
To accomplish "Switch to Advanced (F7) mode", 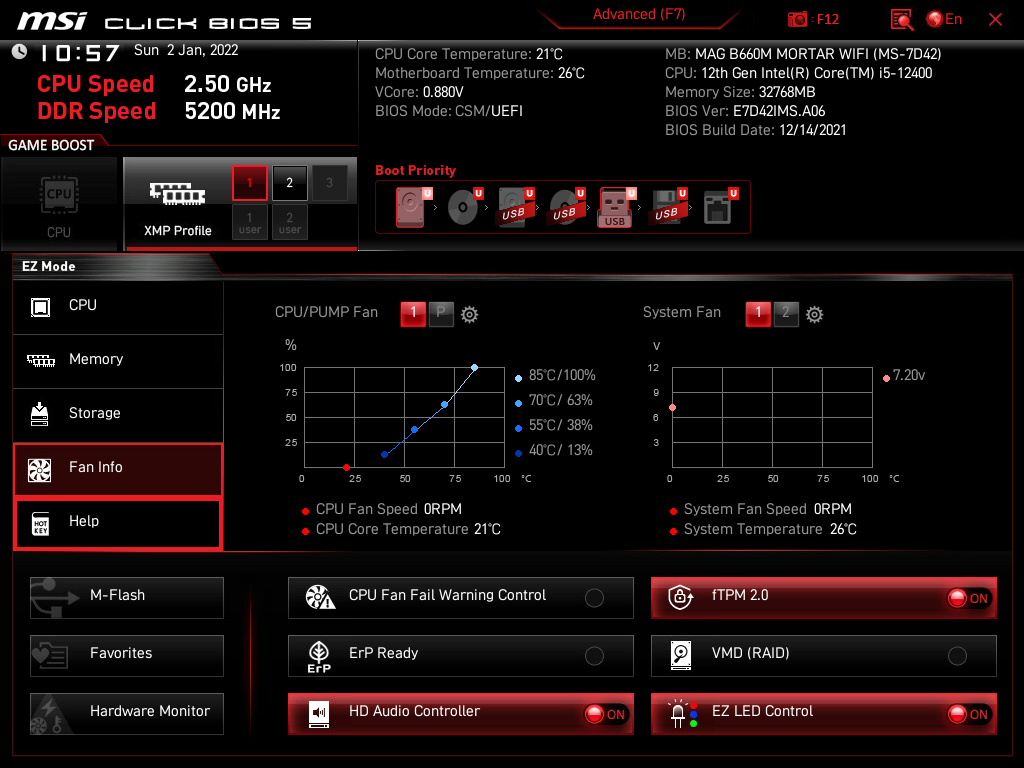I will tap(638, 15).
